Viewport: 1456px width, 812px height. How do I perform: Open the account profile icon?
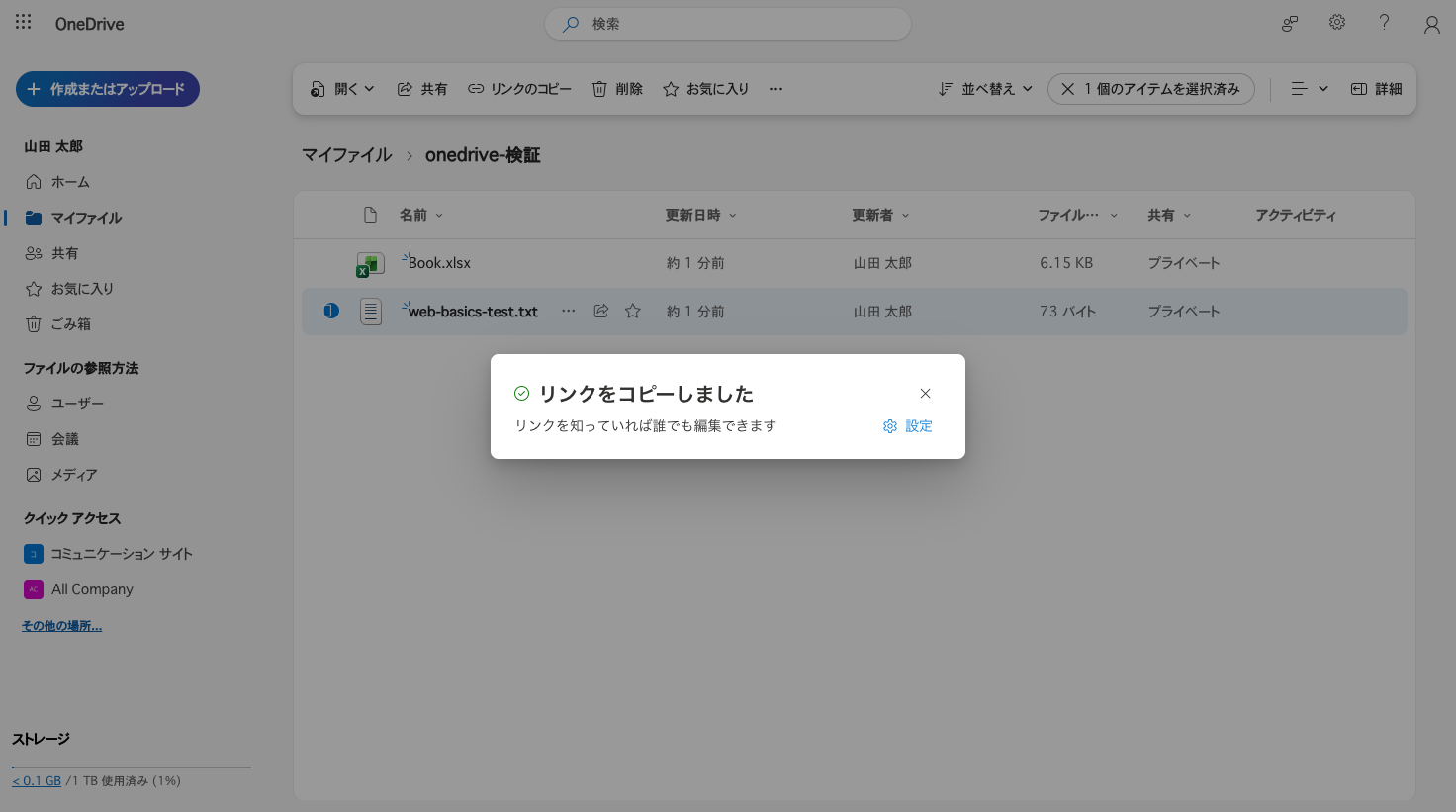tap(1431, 25)
